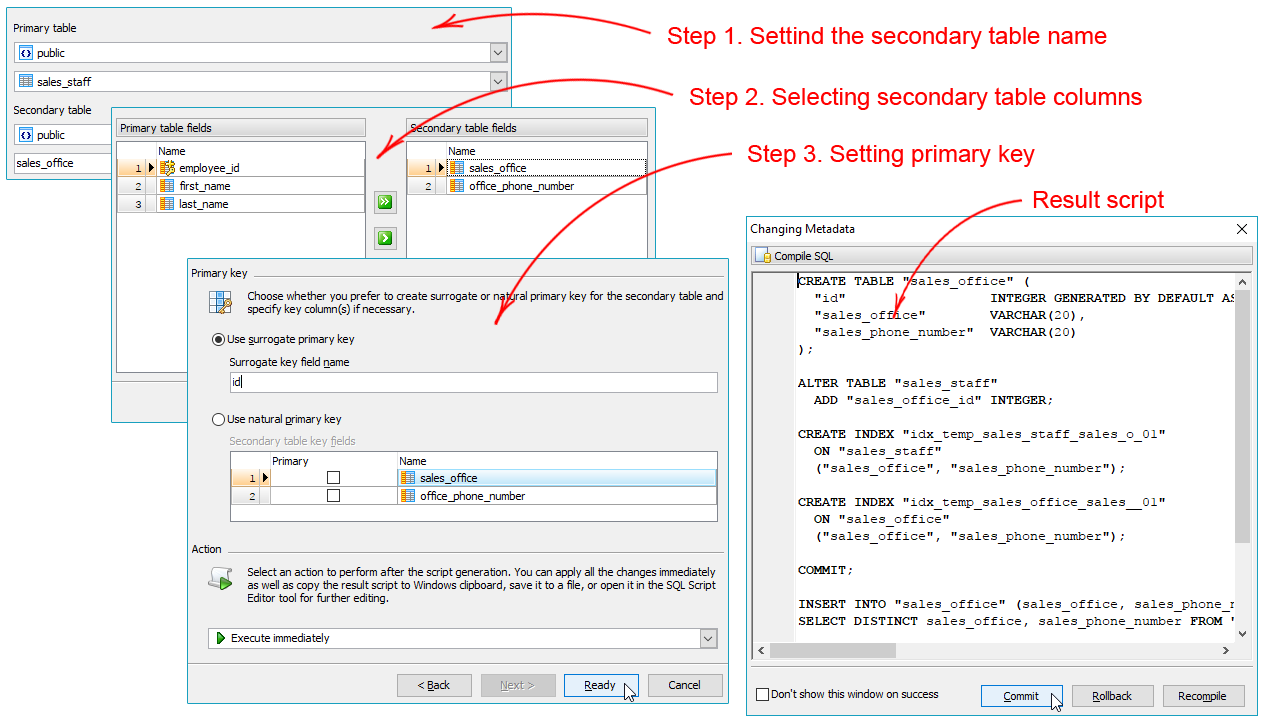Click the first_name column icon
Viewport: 1280px width, 720px height.
click(167, 186)
